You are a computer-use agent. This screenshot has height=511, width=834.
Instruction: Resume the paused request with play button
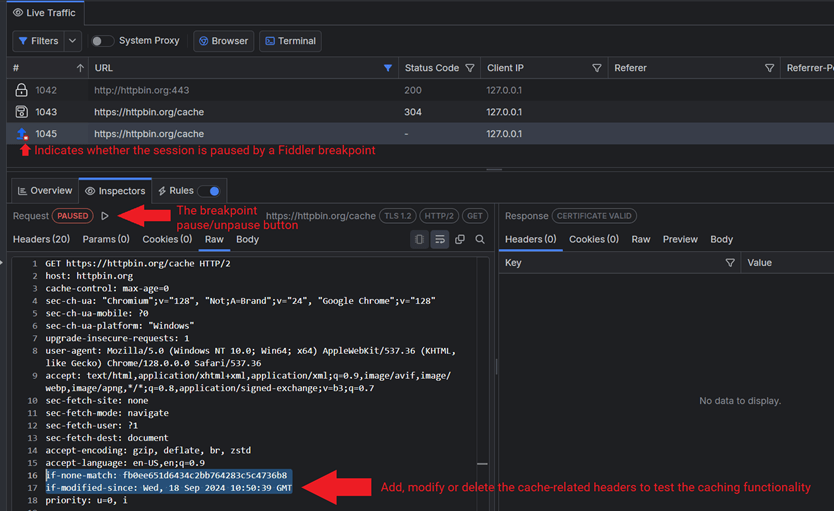[x=105, y=216]
